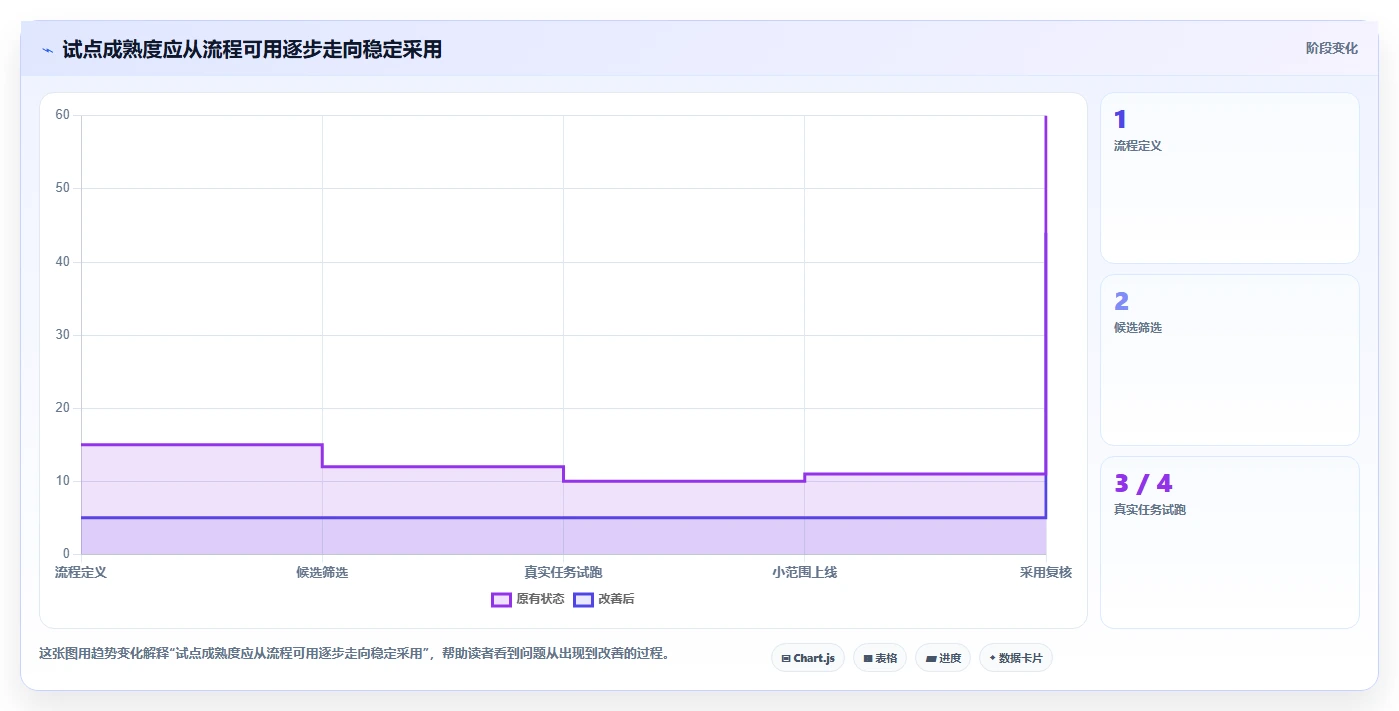Click the description text starting with 这张图用趋势变化
The width and height of the screenshot is (1399, 711).
coord(354,654)
